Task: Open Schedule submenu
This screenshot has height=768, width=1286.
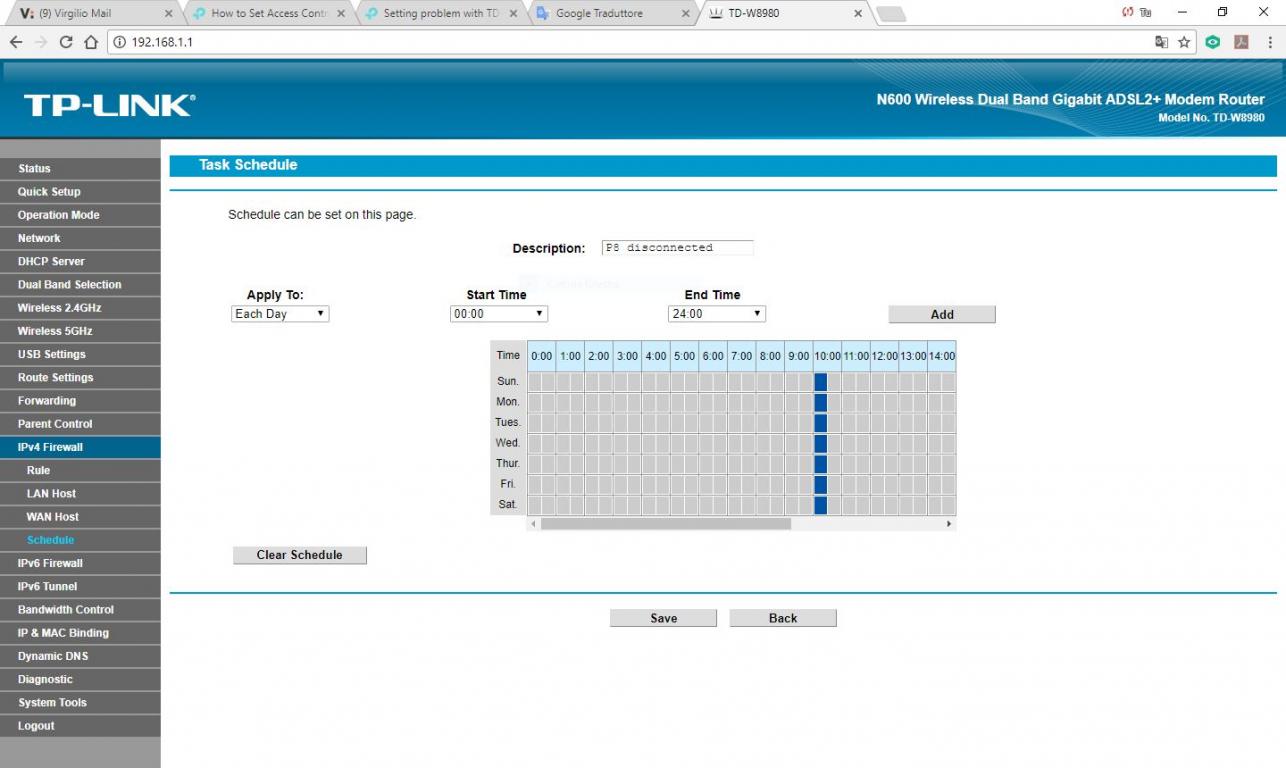Action: click(80, 540)
